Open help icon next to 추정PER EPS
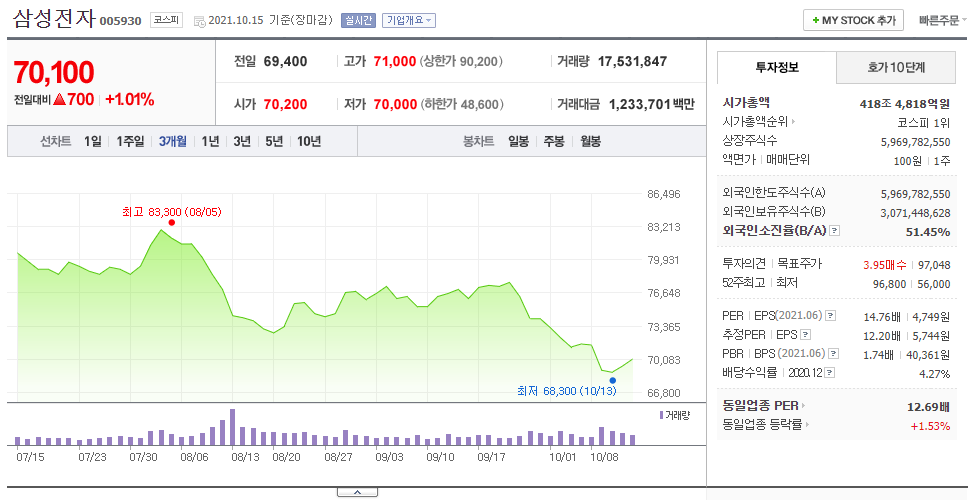The height and width of the screenshot is (500, 977). click(806, 335)
